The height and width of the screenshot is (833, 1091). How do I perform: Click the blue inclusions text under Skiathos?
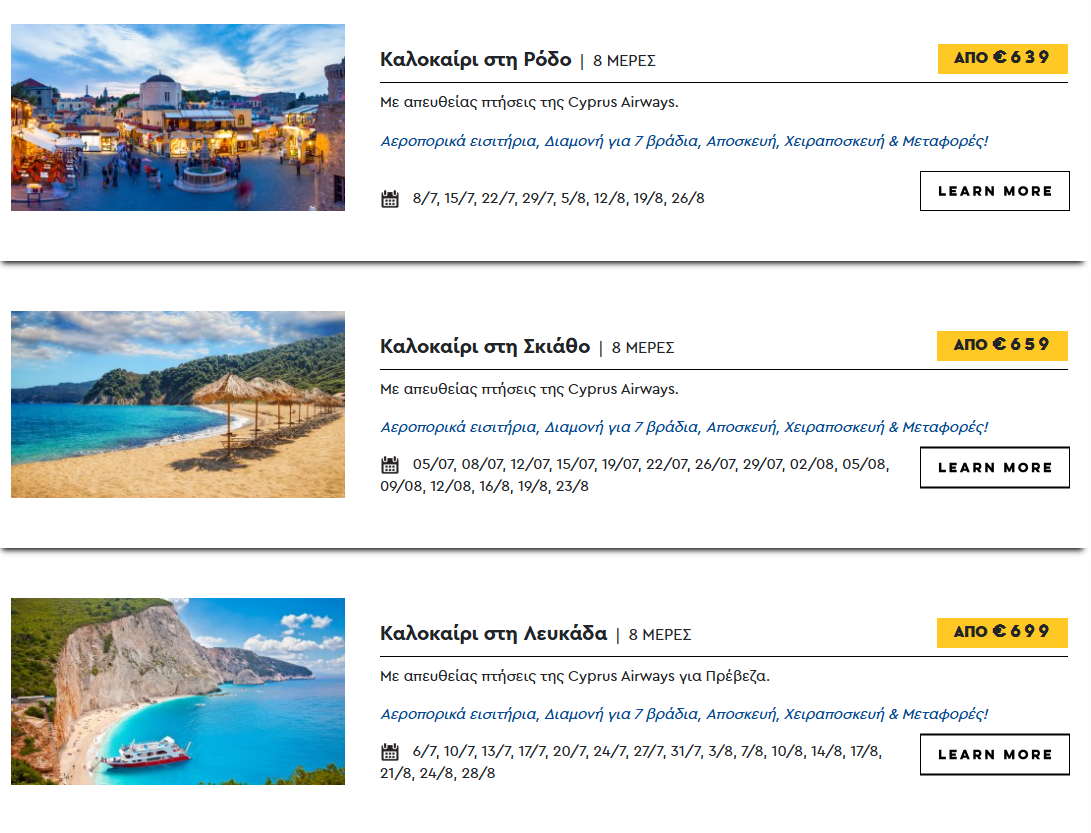pyautogui.click(x=684, y=427)
